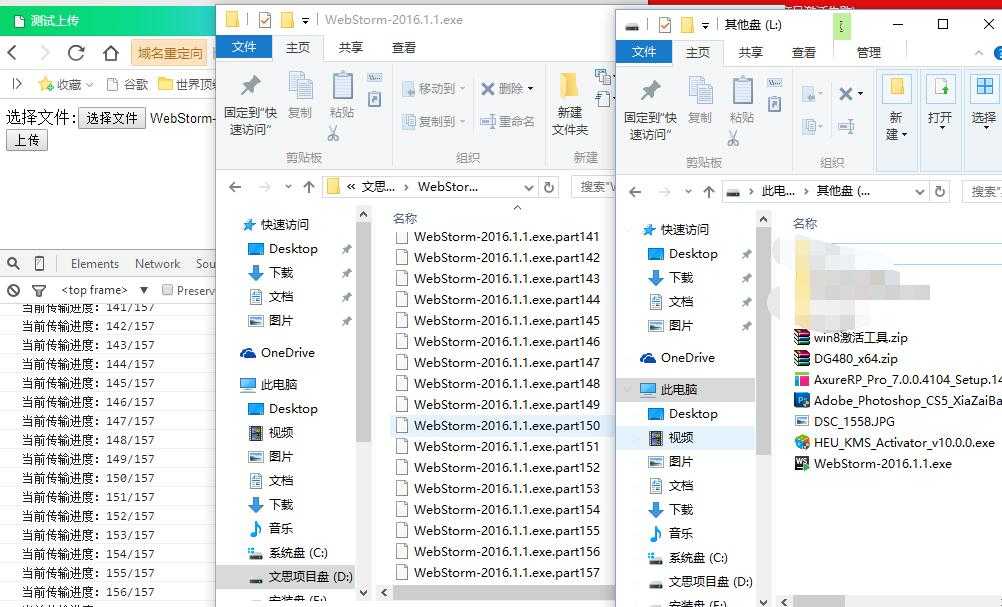Viewport: 1002px width, 607px height.
Task: Click 打开 open icon in 其他盘 ribbon
Action: coord(940,102)
